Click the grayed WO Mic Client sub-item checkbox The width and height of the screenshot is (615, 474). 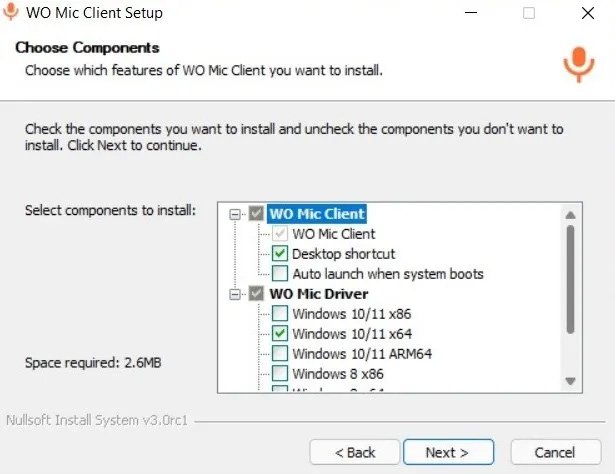click(x=280, y=234)
